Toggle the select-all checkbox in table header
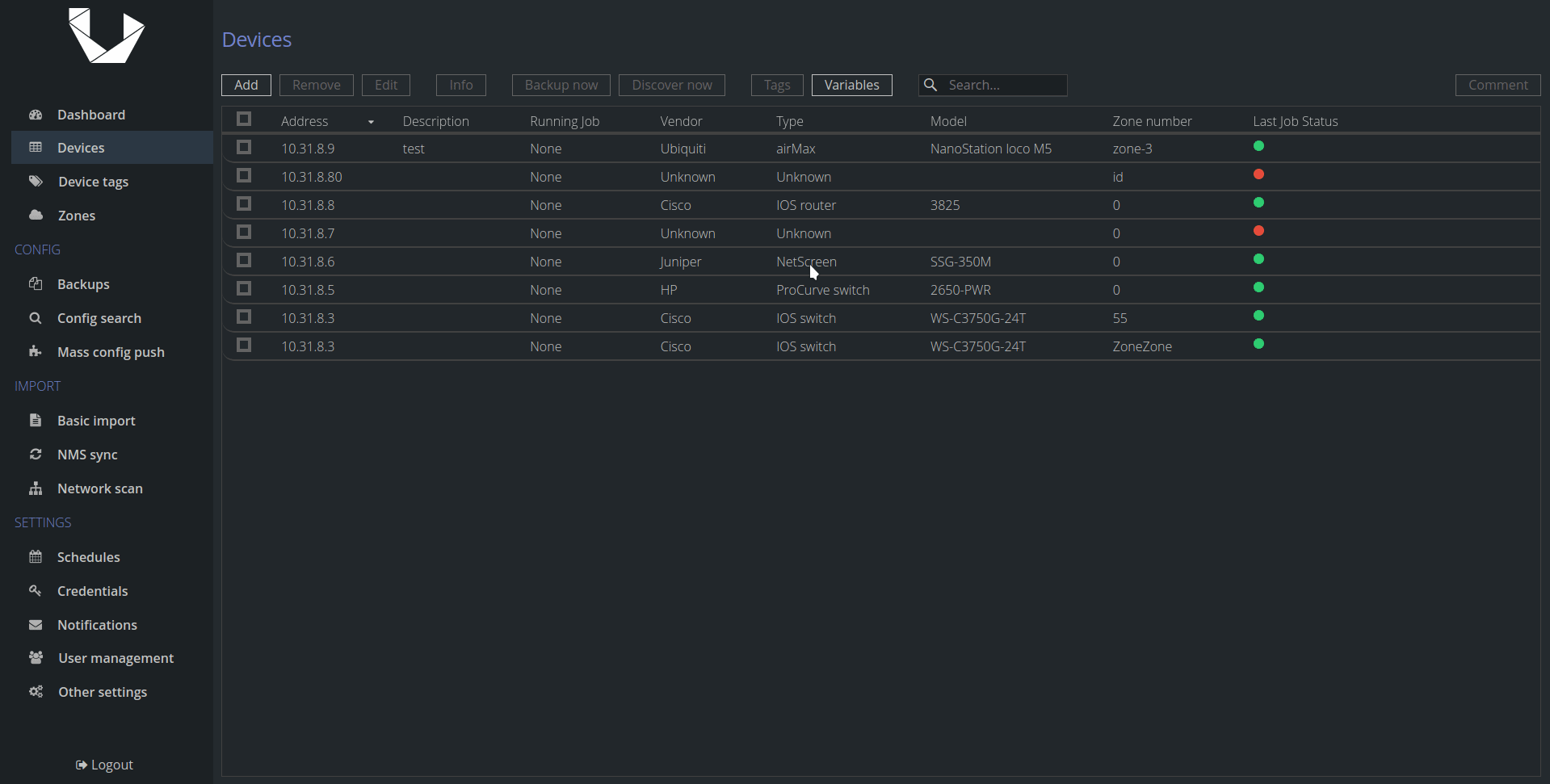This screenshot has height=784, width=1550. point(244,119)
